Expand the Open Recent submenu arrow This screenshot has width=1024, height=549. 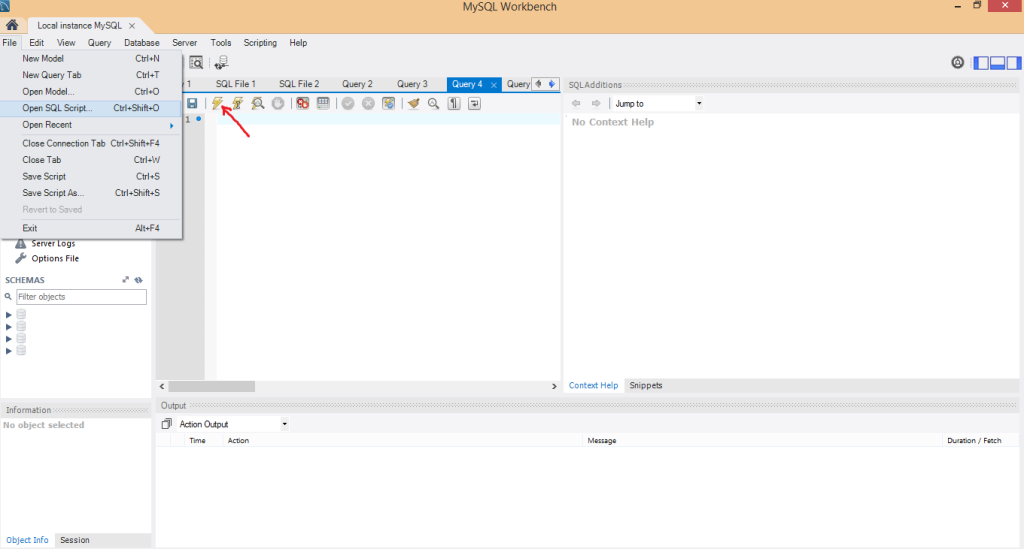click(x=171, y=125)
